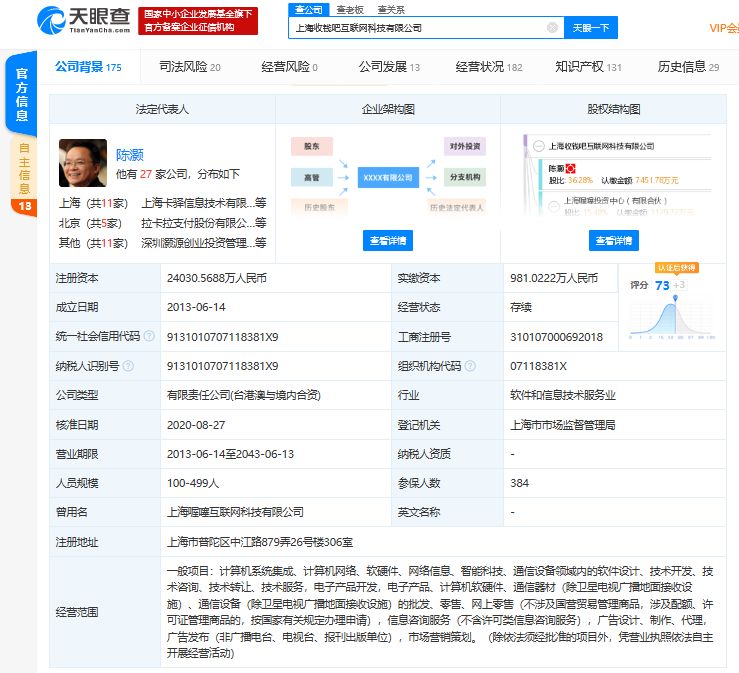Open help icon next to 组织机构代码

coord(470,366)
